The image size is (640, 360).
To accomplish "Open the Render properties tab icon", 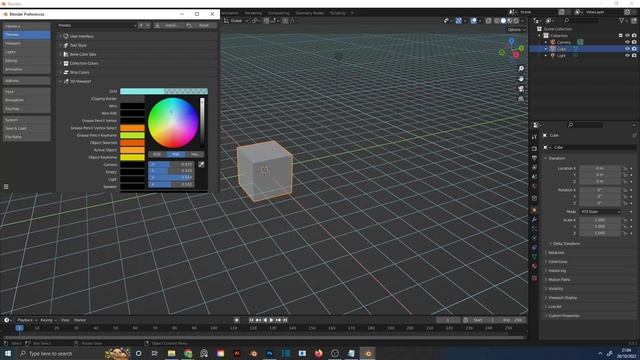I will 534,149.
